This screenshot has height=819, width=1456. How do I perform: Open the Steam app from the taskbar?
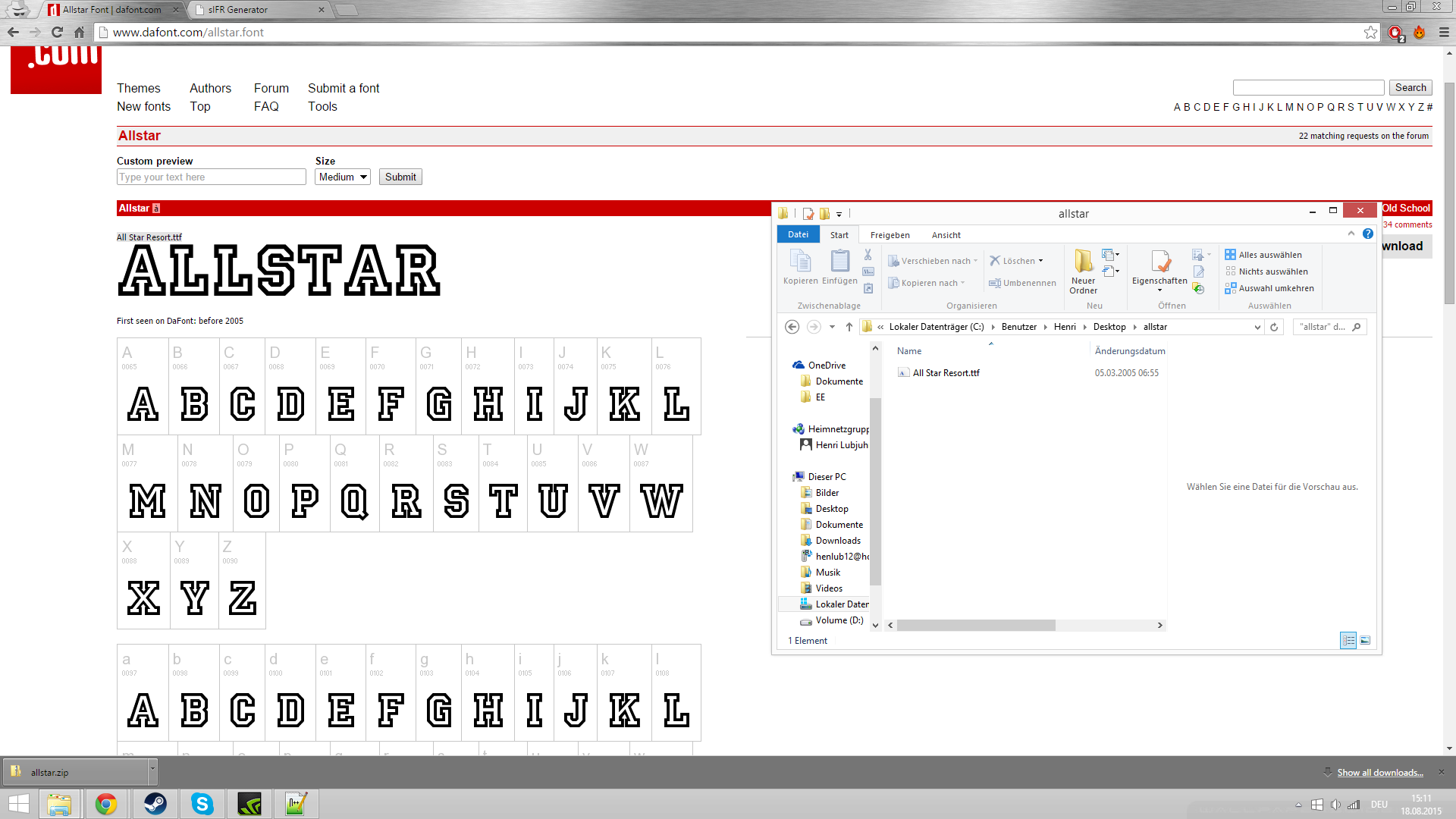(x=155, y=804)
